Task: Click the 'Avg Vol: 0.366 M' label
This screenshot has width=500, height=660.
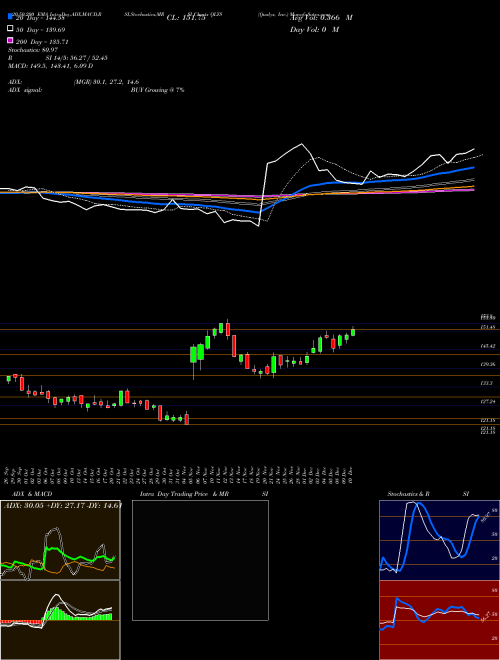Action: [x=321, y=18]
